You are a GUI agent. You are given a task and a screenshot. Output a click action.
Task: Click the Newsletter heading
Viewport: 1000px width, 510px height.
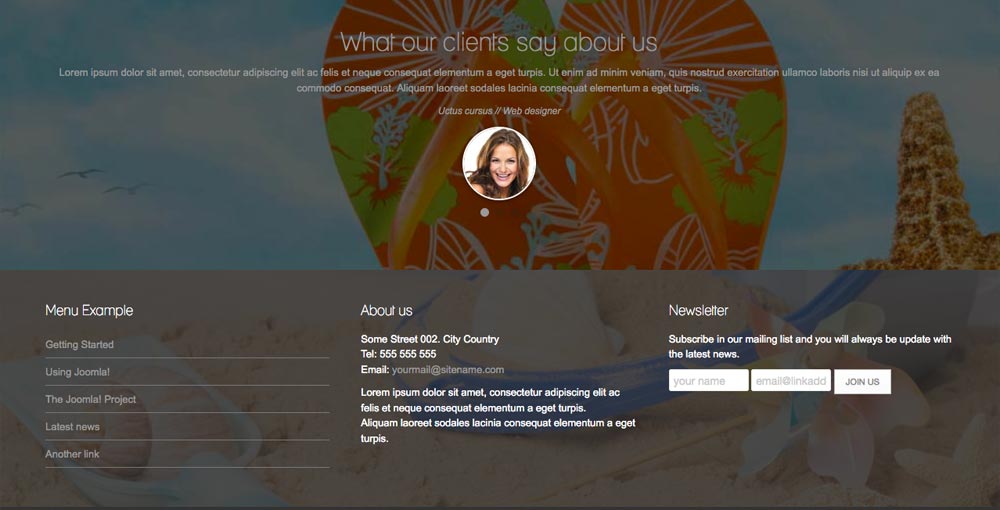pyautogui.click(x=698, y=310)
